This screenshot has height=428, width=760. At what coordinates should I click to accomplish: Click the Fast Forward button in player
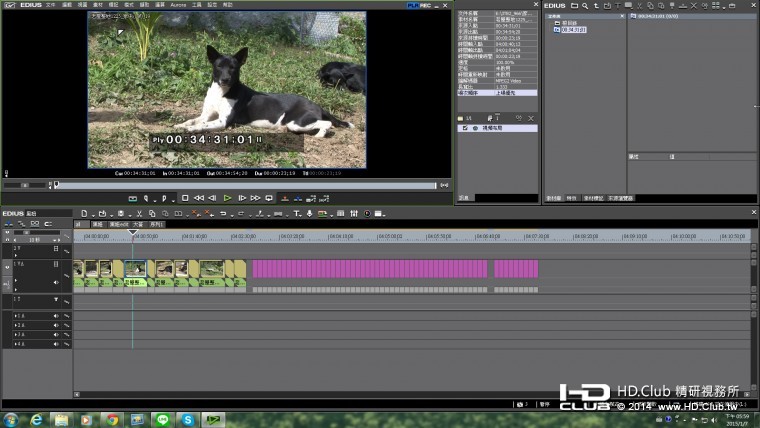[256, 198]
